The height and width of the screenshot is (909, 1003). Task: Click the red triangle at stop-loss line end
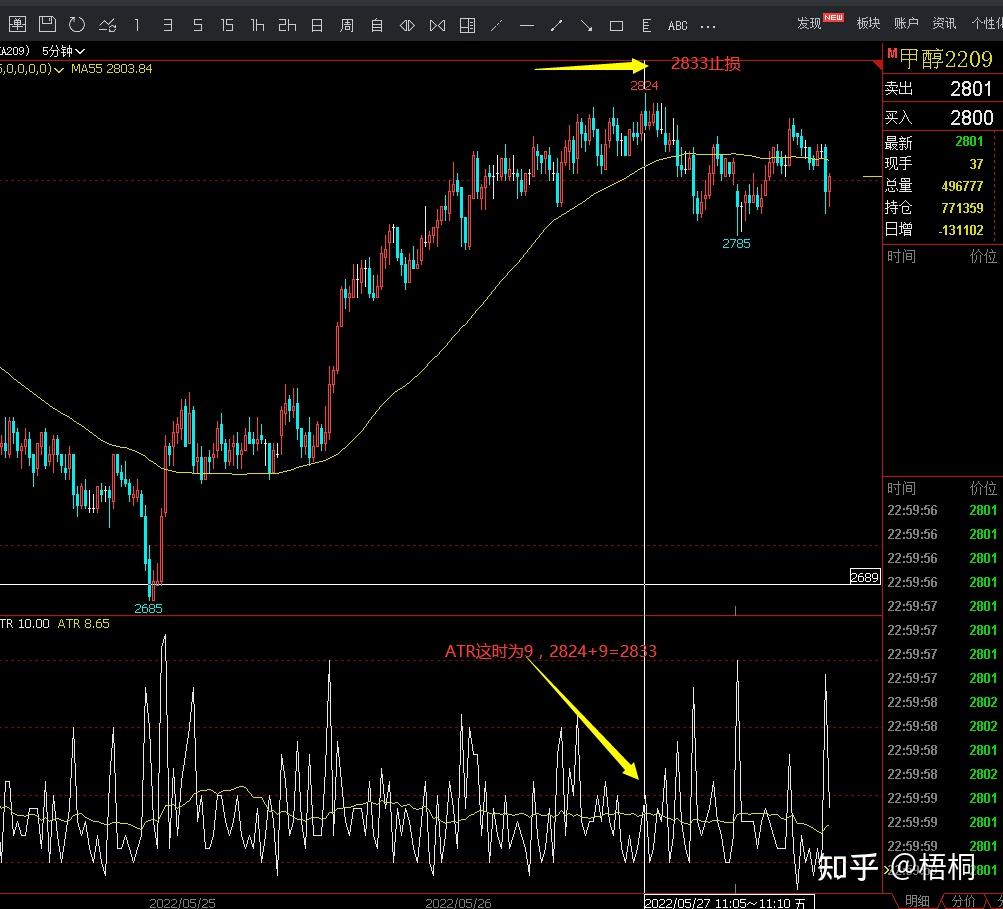(x=877, y=65)
